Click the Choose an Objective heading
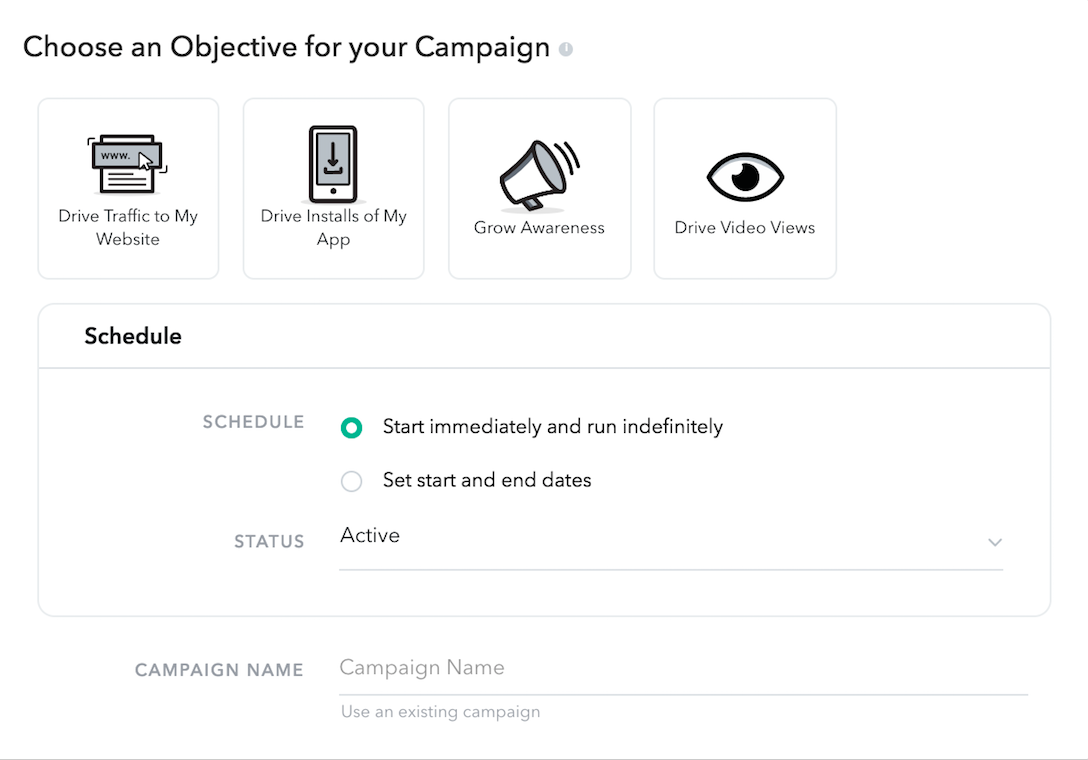This screenshot has height=760, width=1088. pos(288,47)
